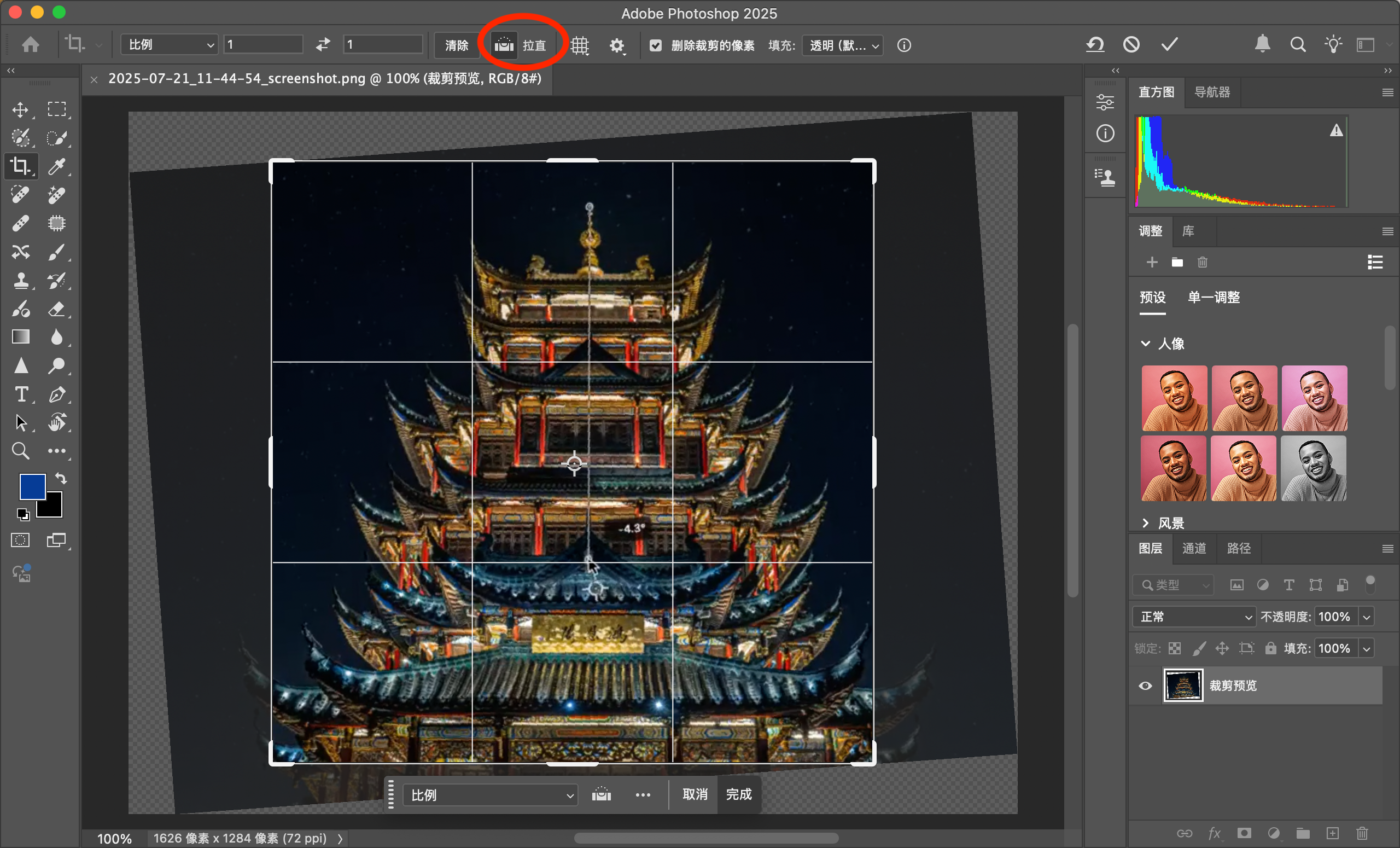Uncheck 删除裁剪的像素 checkbox
The width and height of the screenshot is (1400, 848).
pos(656,45)
